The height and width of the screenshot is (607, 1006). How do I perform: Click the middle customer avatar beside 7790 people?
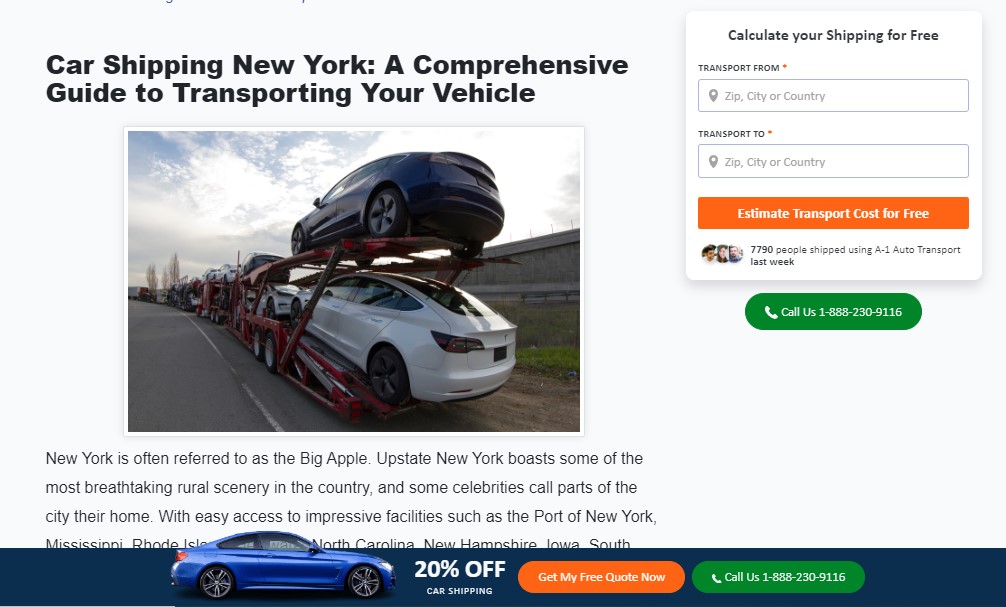[x=722, y=254]
